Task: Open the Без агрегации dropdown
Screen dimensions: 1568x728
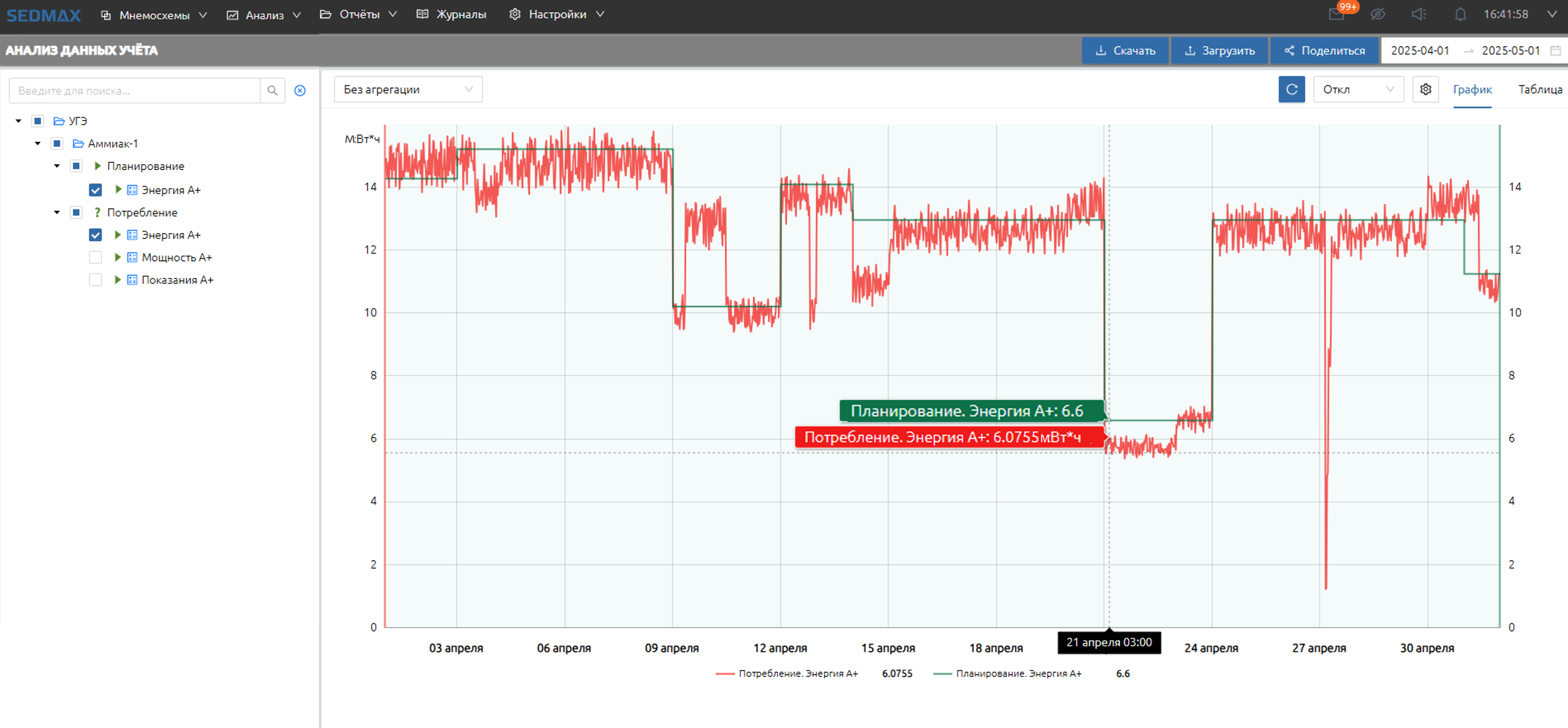Action: coord(408,89)
